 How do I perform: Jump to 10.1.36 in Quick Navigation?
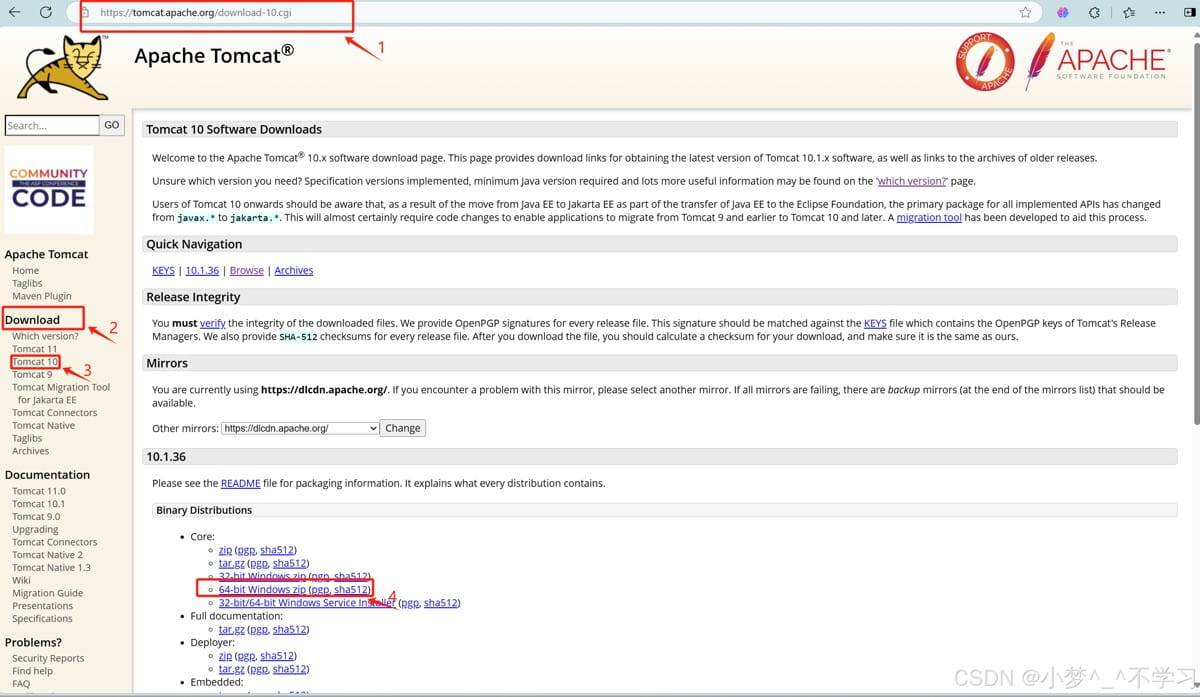[x=202, y=270]
